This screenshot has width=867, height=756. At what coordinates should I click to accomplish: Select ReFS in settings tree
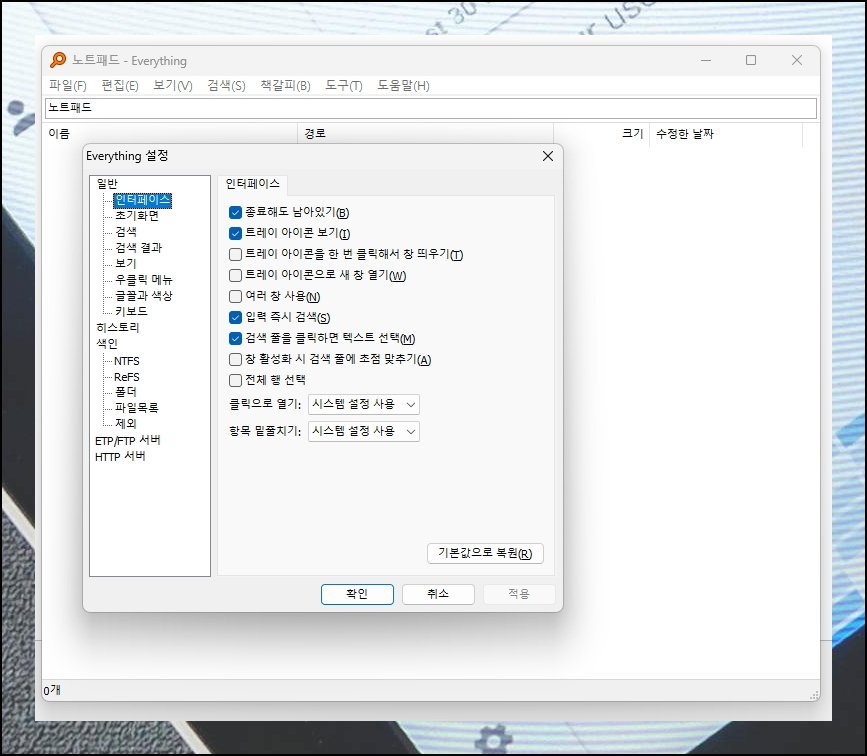[x=127, y=377]
